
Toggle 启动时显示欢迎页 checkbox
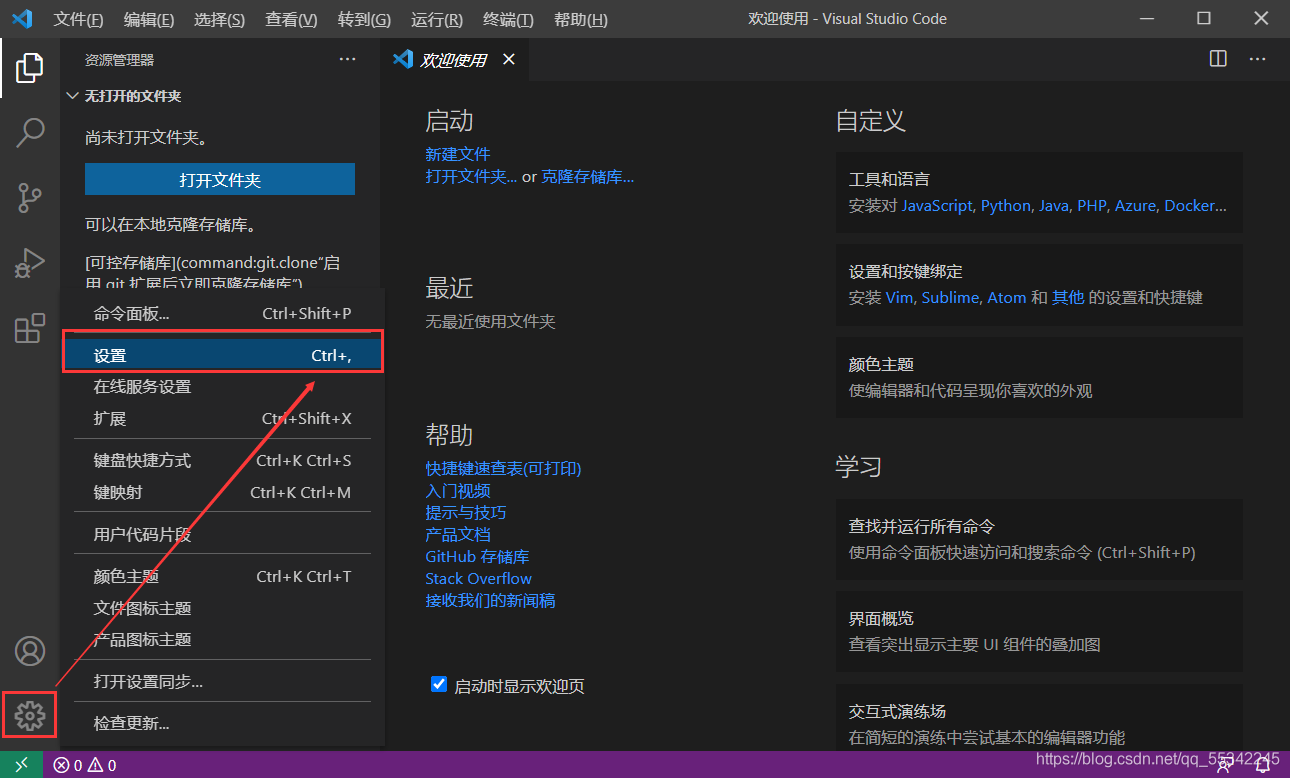pos(438,684)
